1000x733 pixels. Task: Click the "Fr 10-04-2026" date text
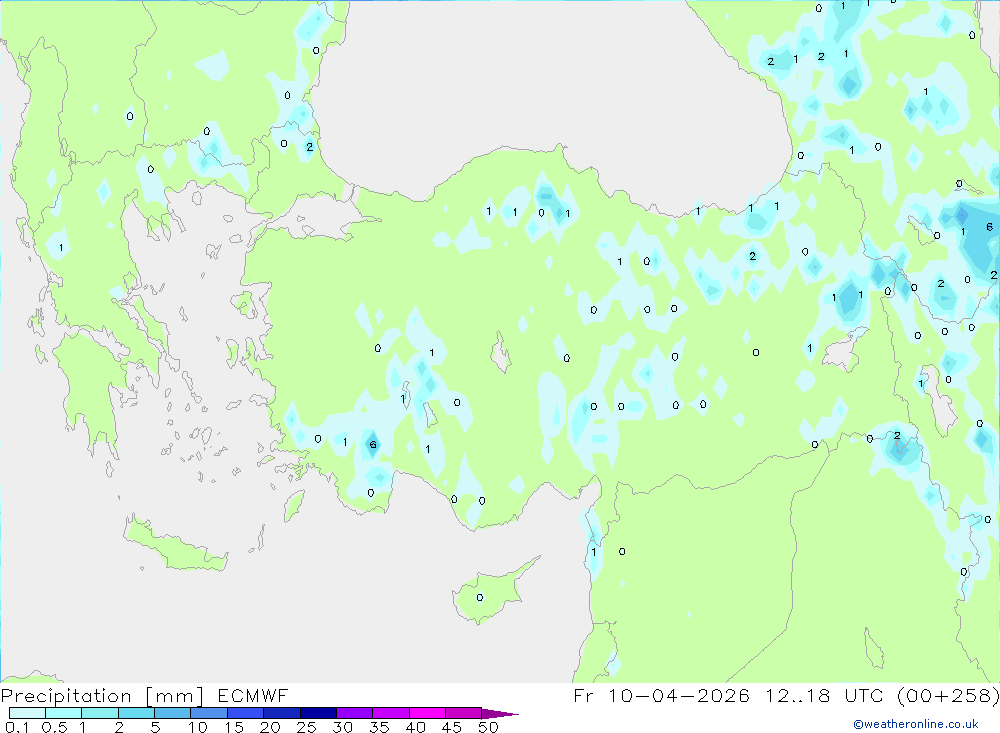pos(661,696)
